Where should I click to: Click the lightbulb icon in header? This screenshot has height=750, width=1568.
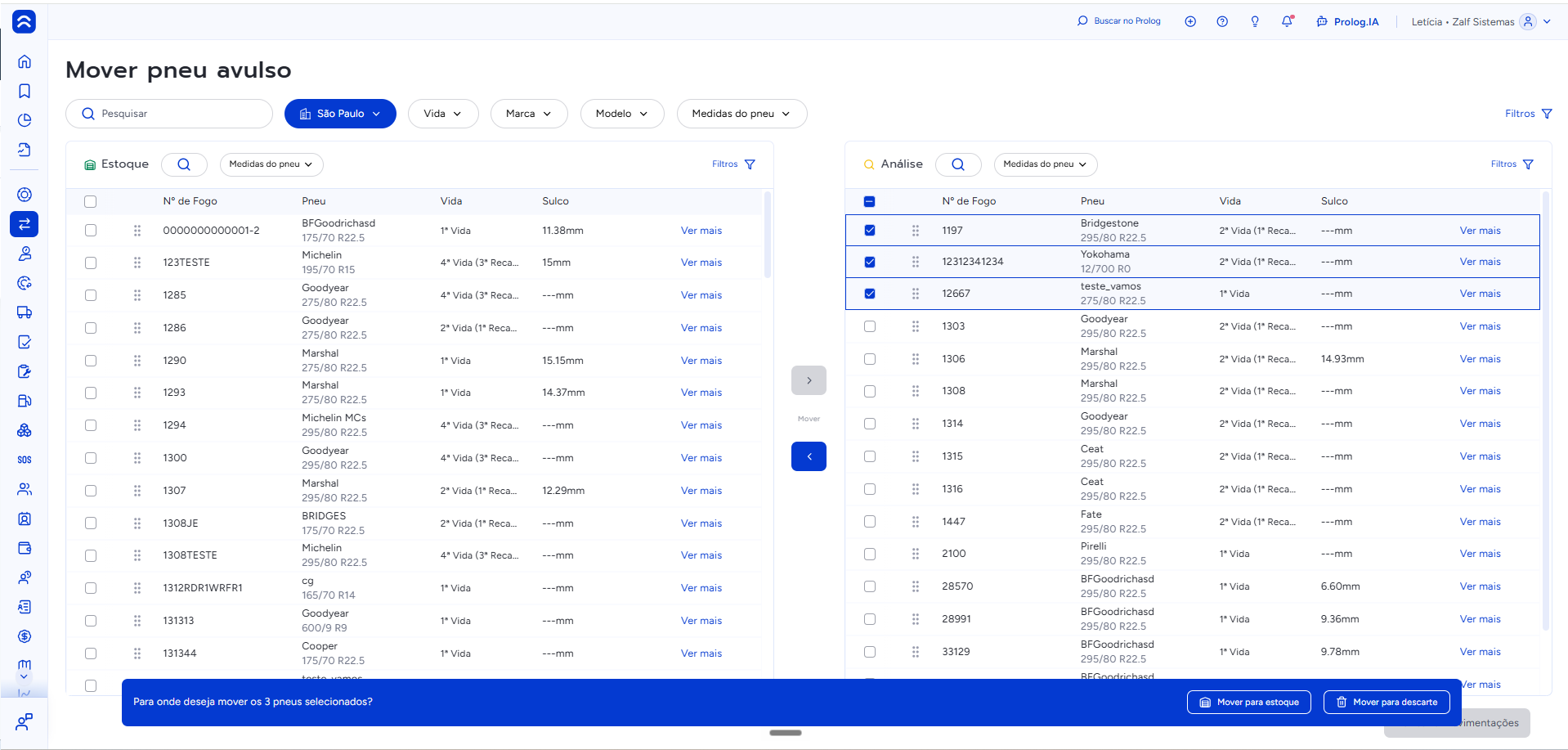click(1255, 21)
